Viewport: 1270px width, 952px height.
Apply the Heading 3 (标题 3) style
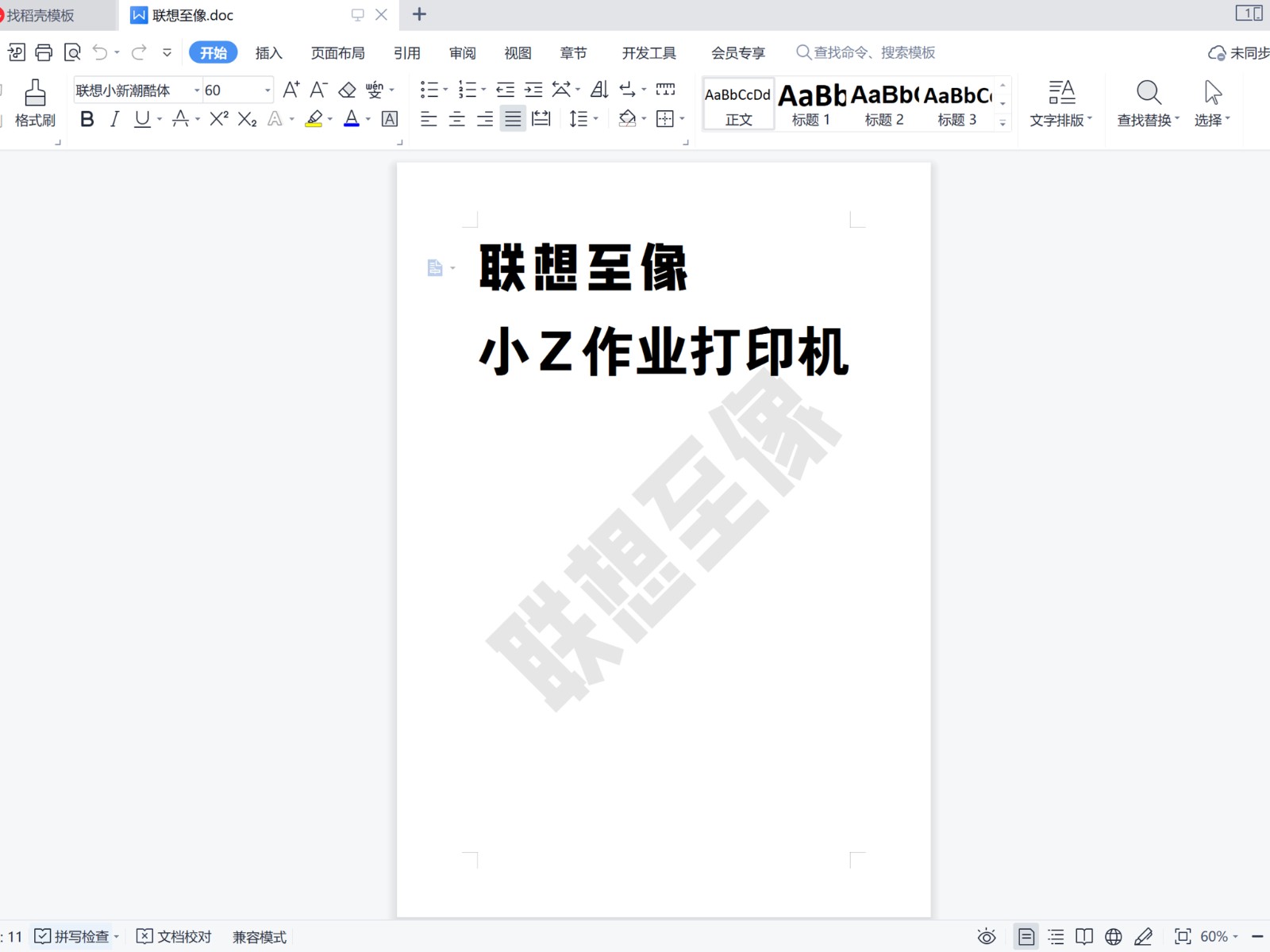tap(957, 105)
